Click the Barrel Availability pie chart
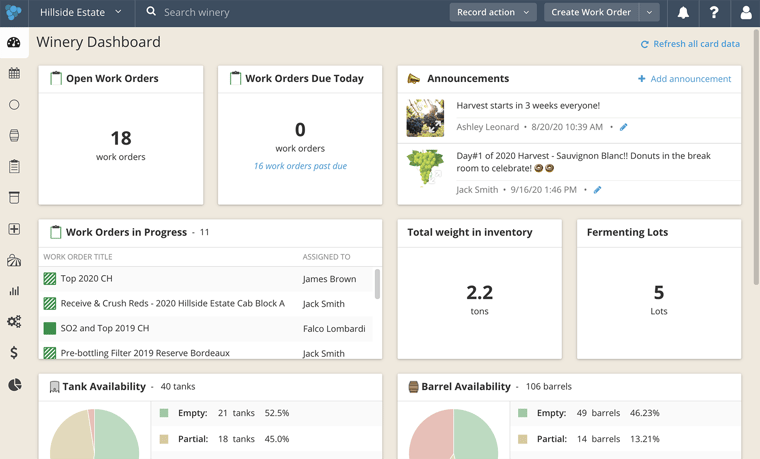 coord(453,434)
